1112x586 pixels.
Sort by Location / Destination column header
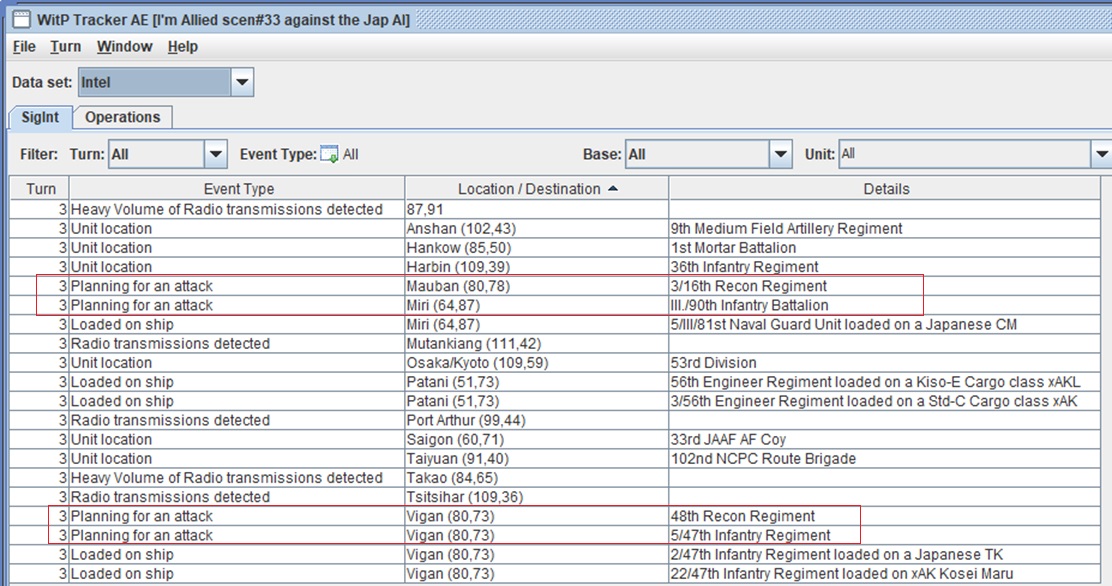click(537, 189)
